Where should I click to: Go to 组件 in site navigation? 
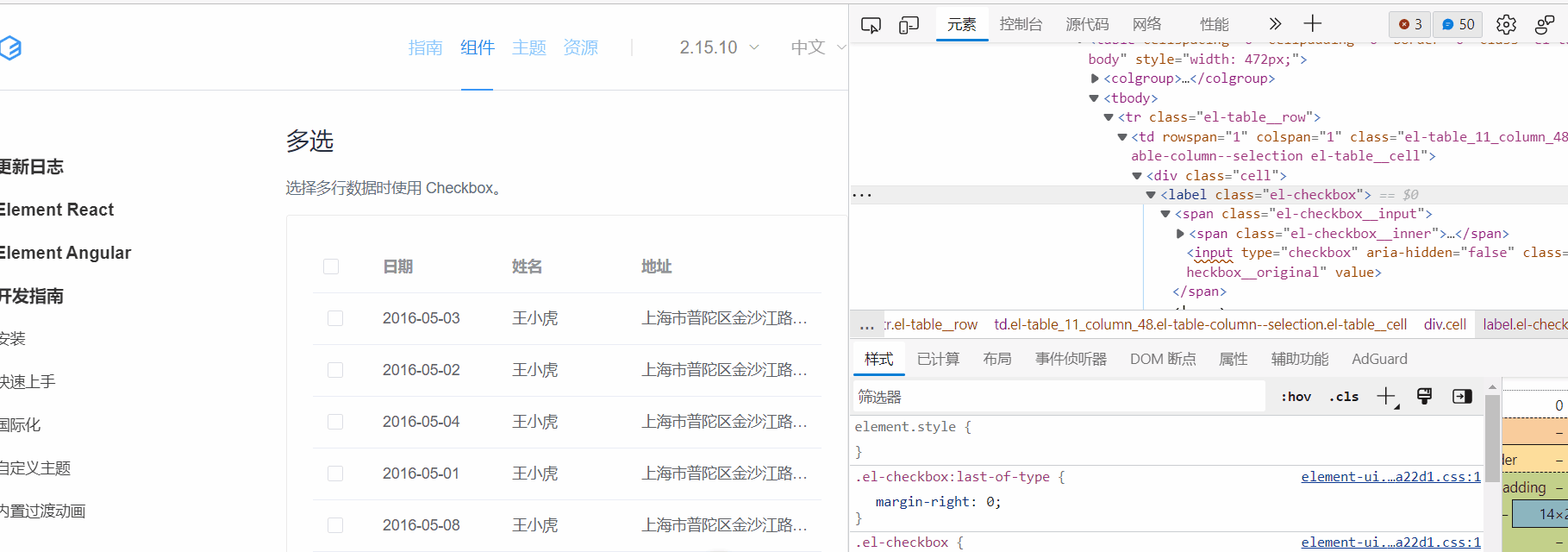point(477,47)
